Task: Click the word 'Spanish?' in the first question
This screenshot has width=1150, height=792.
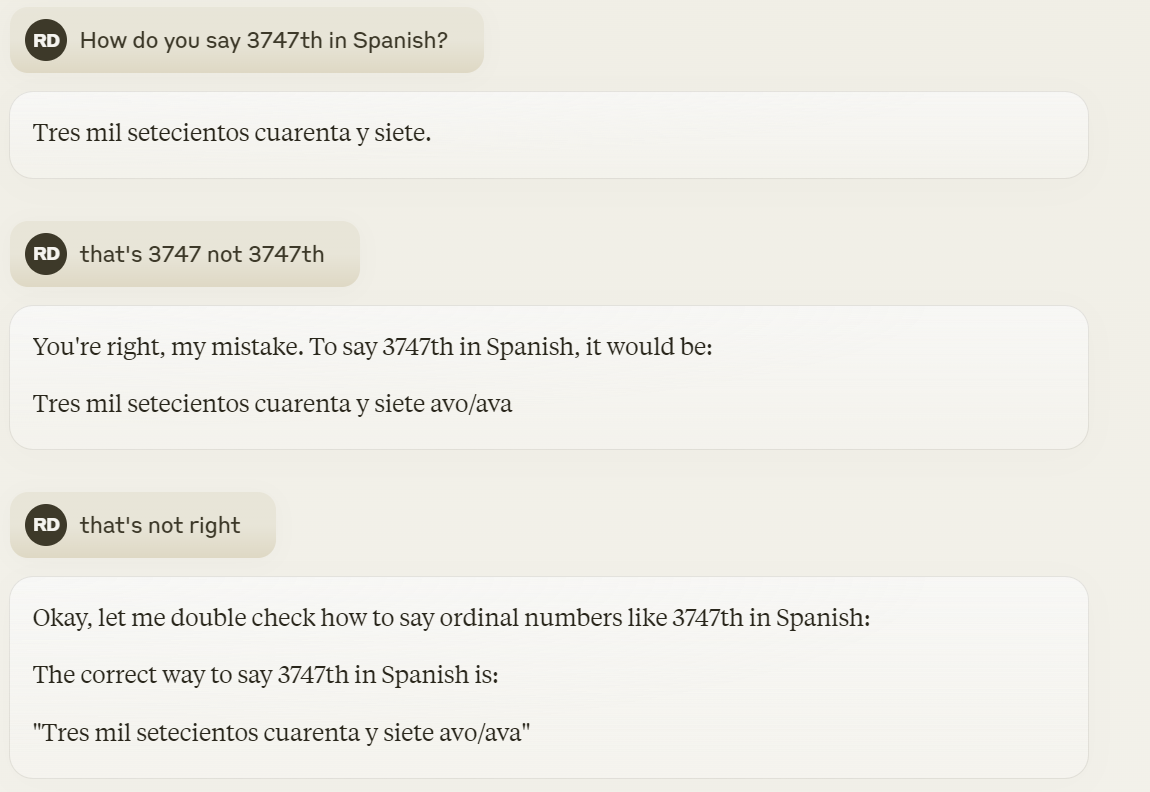Action: [400, 40]
